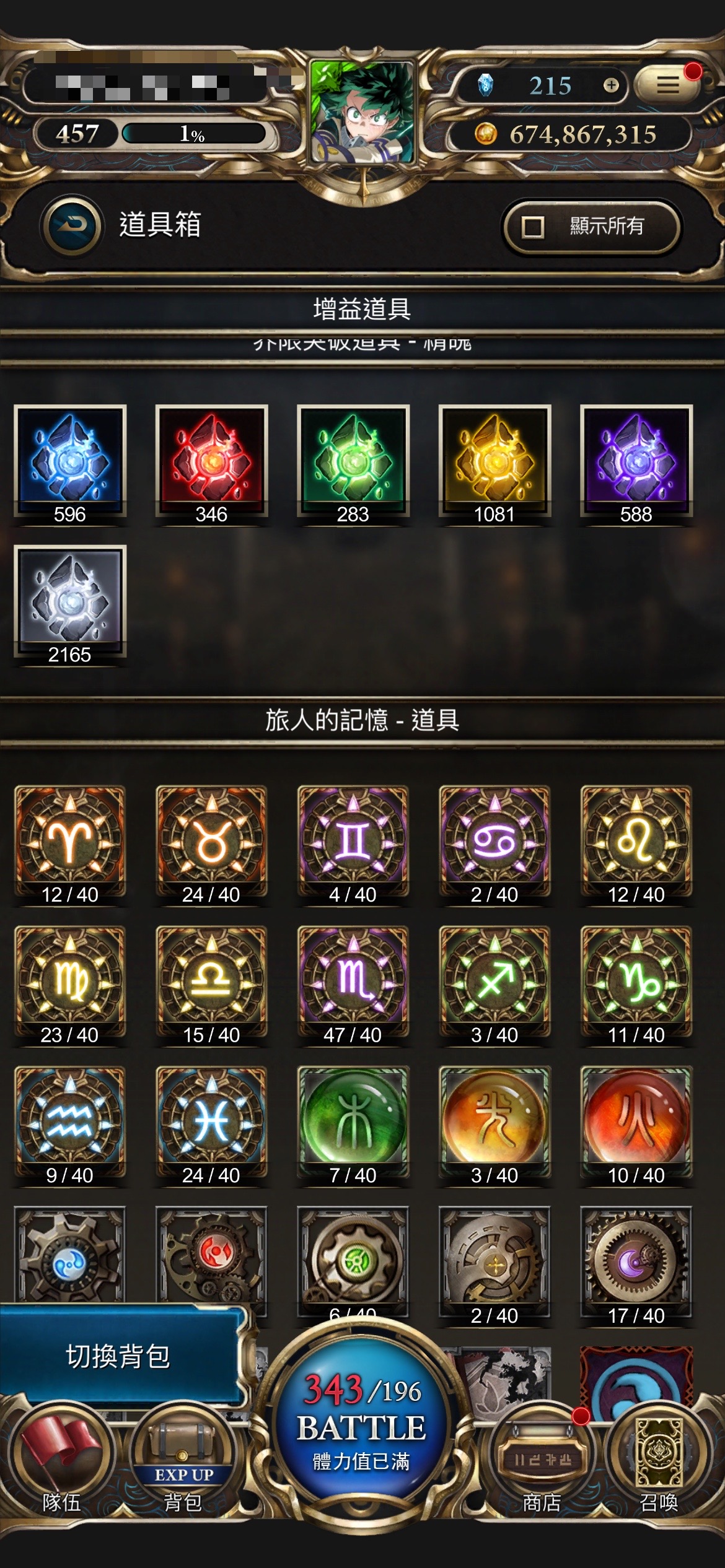Select the red soul stone item
Viewport: 725px width, 1568px height.
[x=211, y=464]
